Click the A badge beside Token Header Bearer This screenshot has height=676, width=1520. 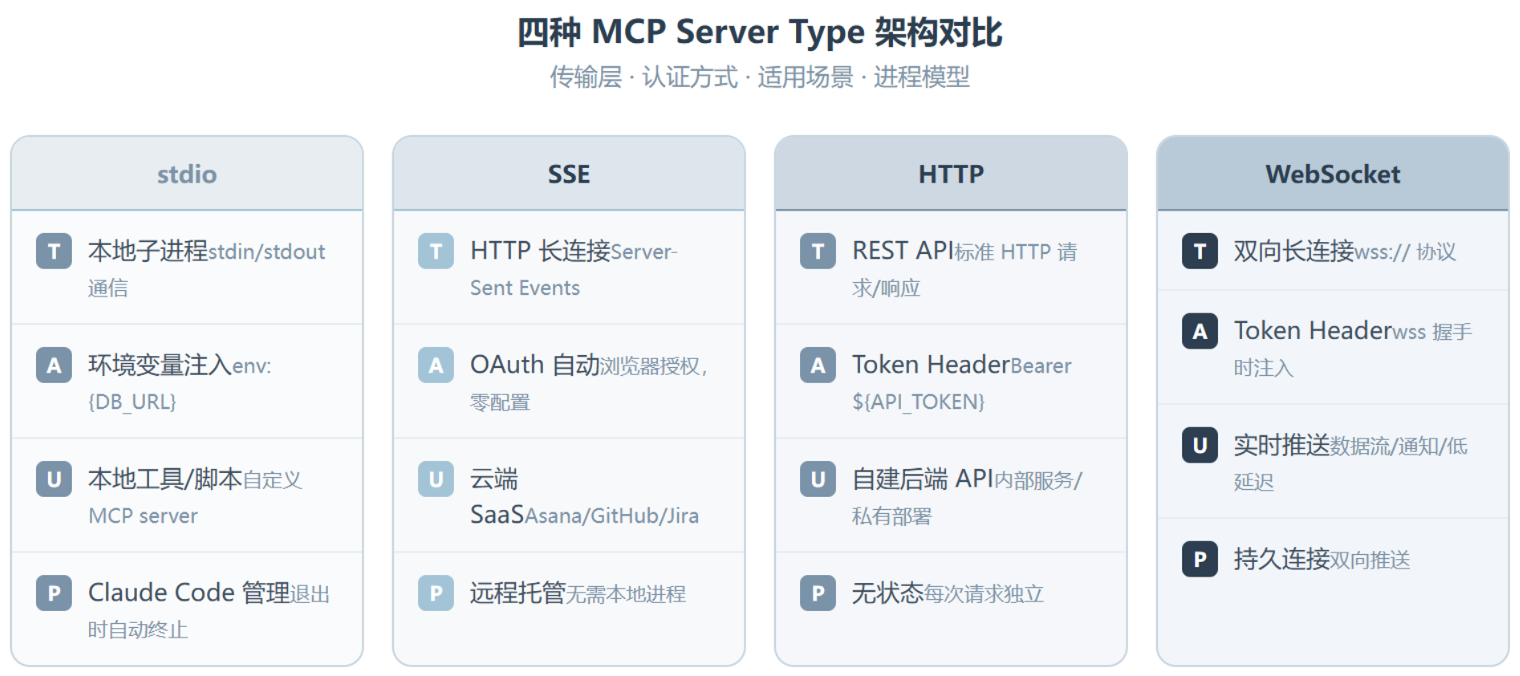pos(818,365)
